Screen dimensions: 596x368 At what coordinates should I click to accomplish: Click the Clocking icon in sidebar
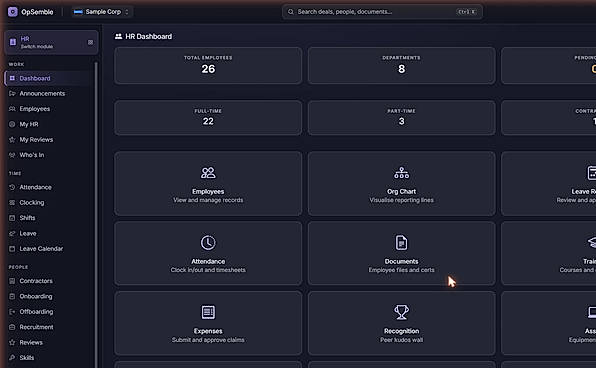(x=12, y=203)
